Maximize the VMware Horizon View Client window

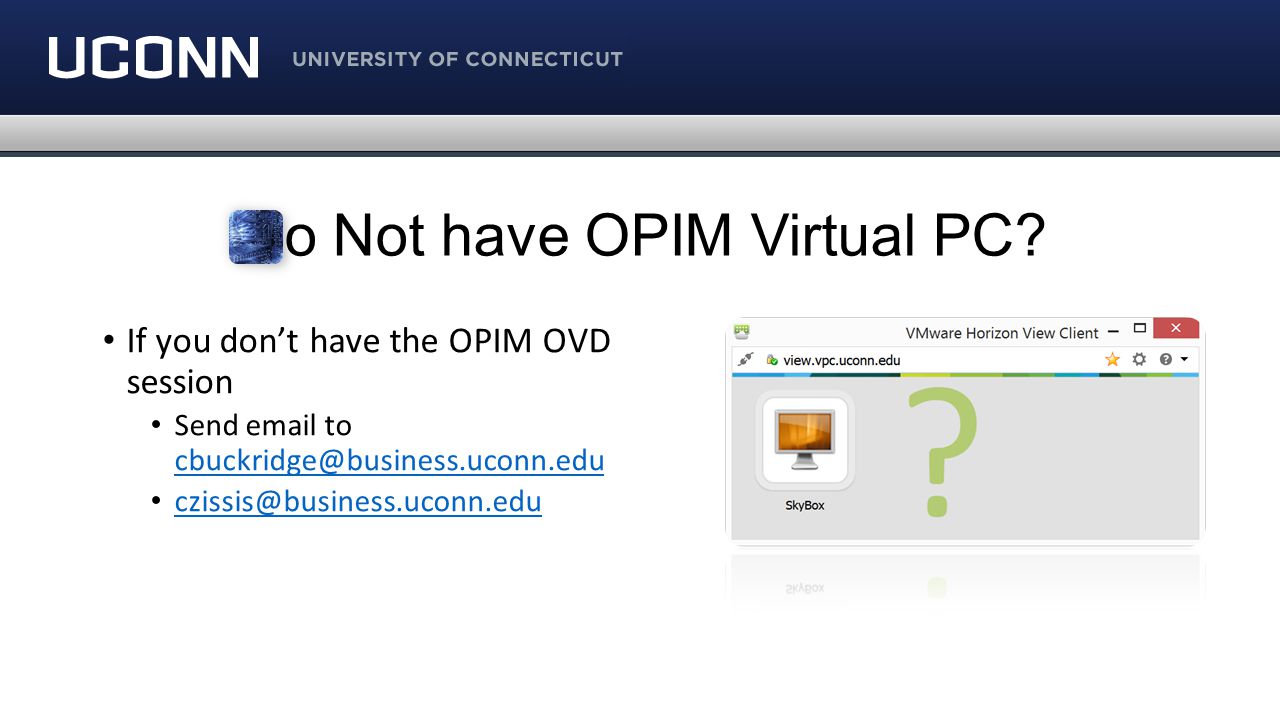coord(1139,328)
